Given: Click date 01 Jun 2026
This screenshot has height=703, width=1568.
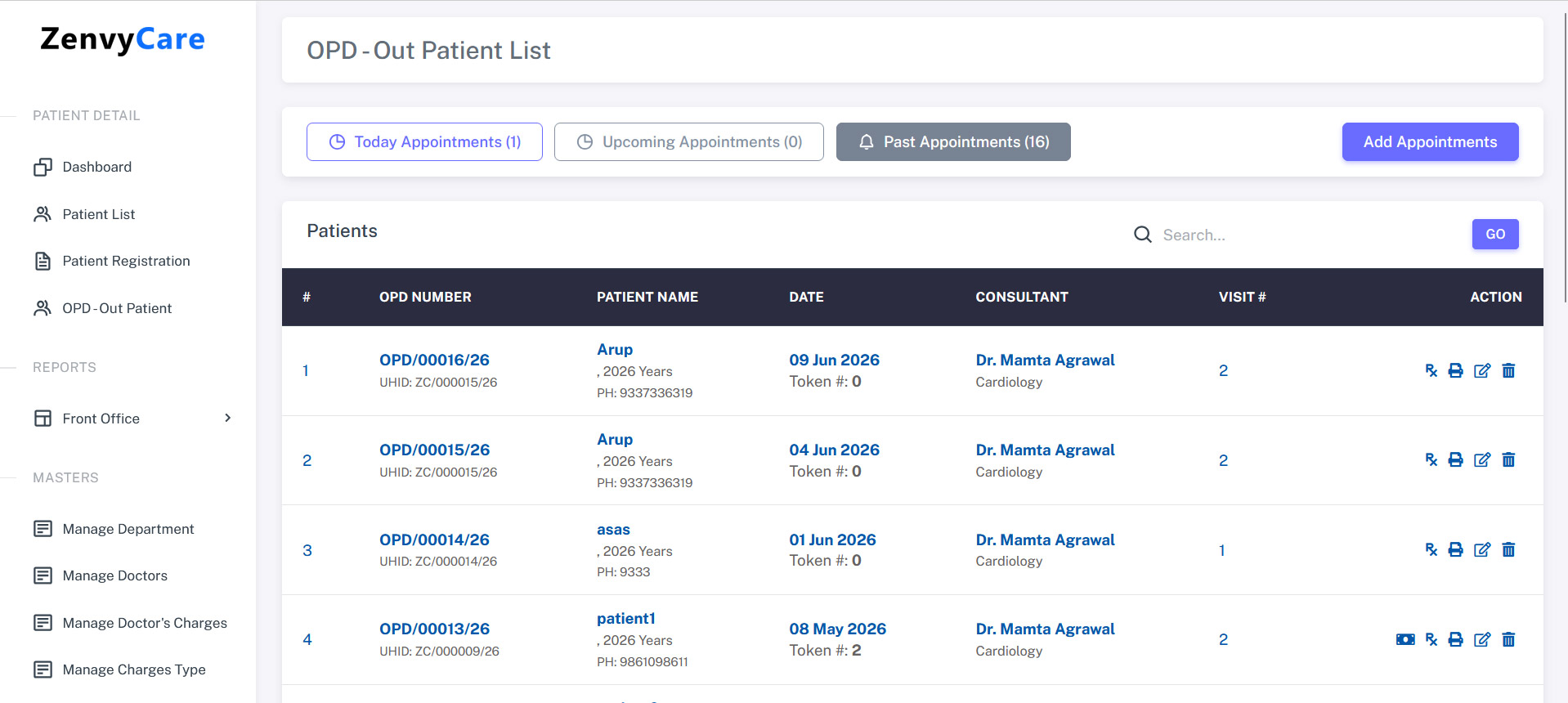Looking at the screenshot, I should [832, 540].
